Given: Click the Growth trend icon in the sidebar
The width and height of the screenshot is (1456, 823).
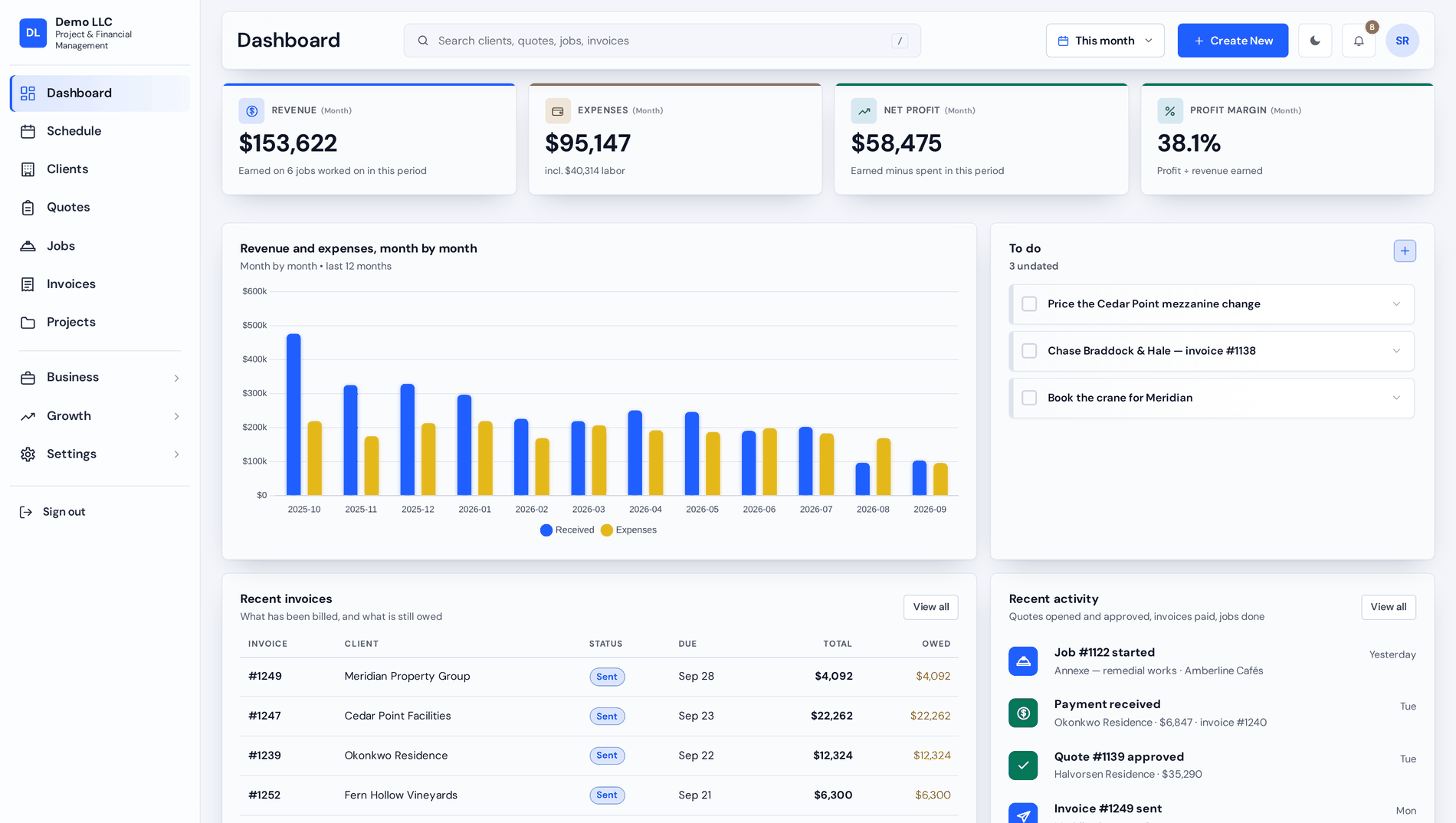Looking at the screenshot, I should (x=28, y=416).
